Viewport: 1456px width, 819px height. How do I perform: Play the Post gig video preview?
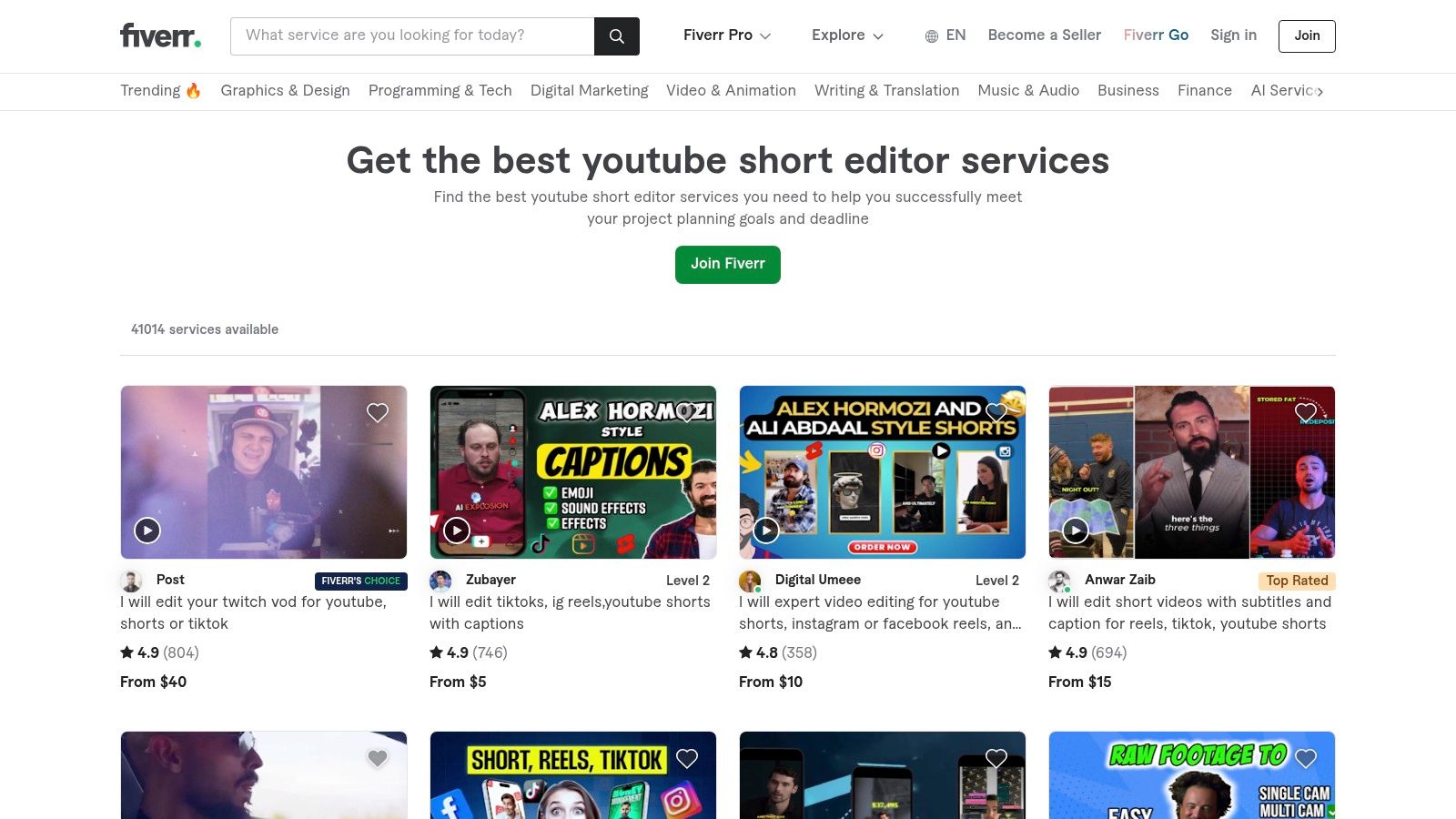pyautogui.click(x=147, y=531)
